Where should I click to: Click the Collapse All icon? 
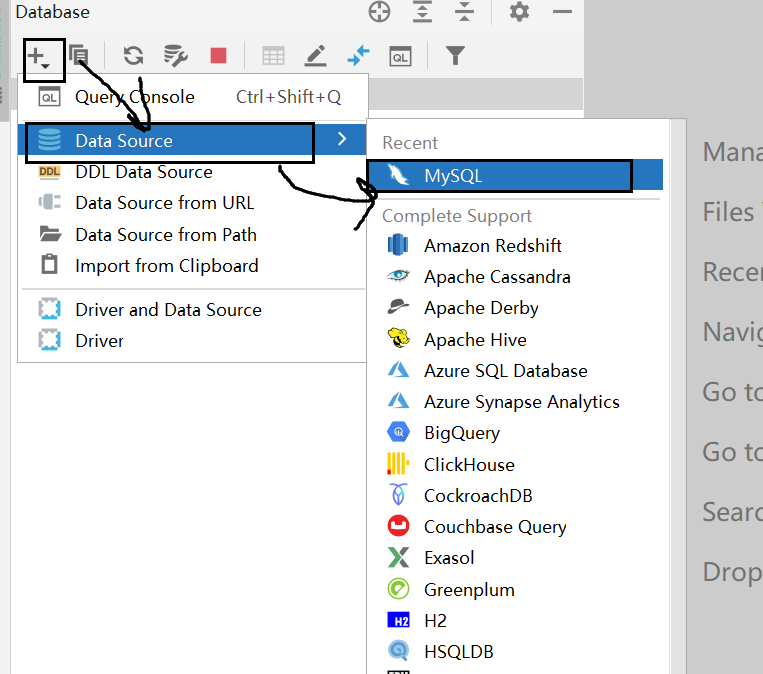[464, 12]
